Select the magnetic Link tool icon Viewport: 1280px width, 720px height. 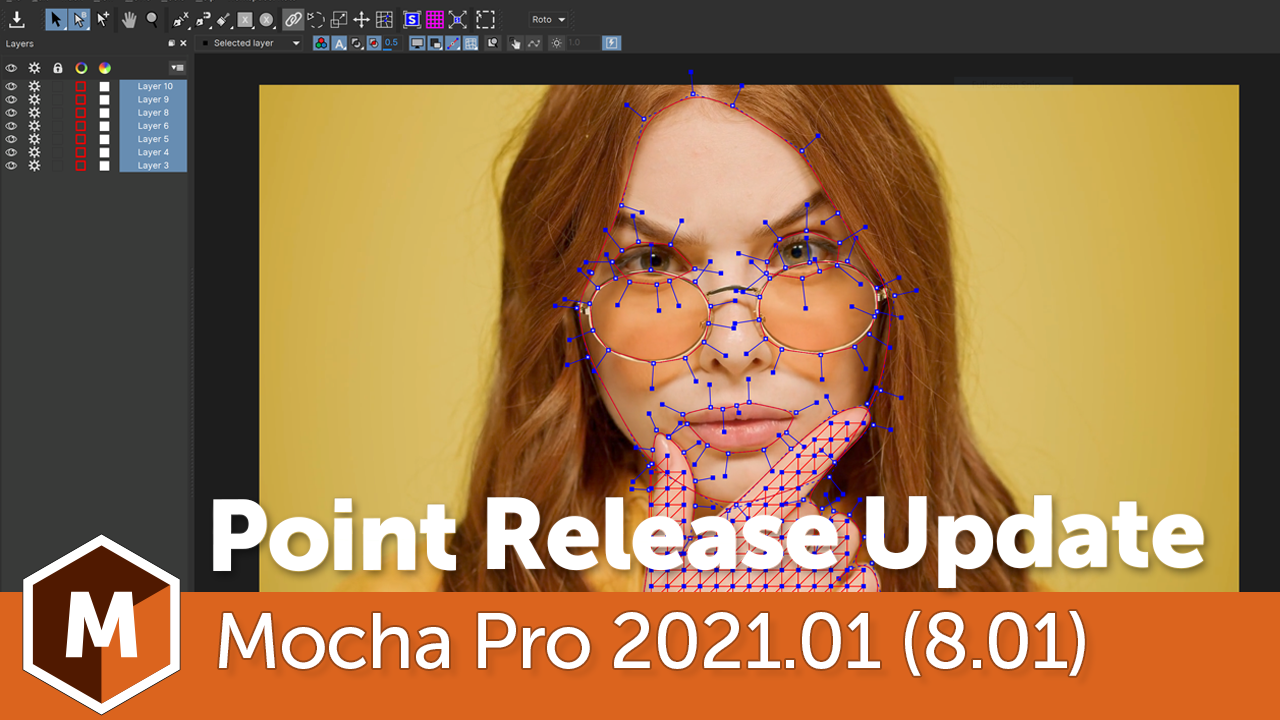(x=293, y=19)
